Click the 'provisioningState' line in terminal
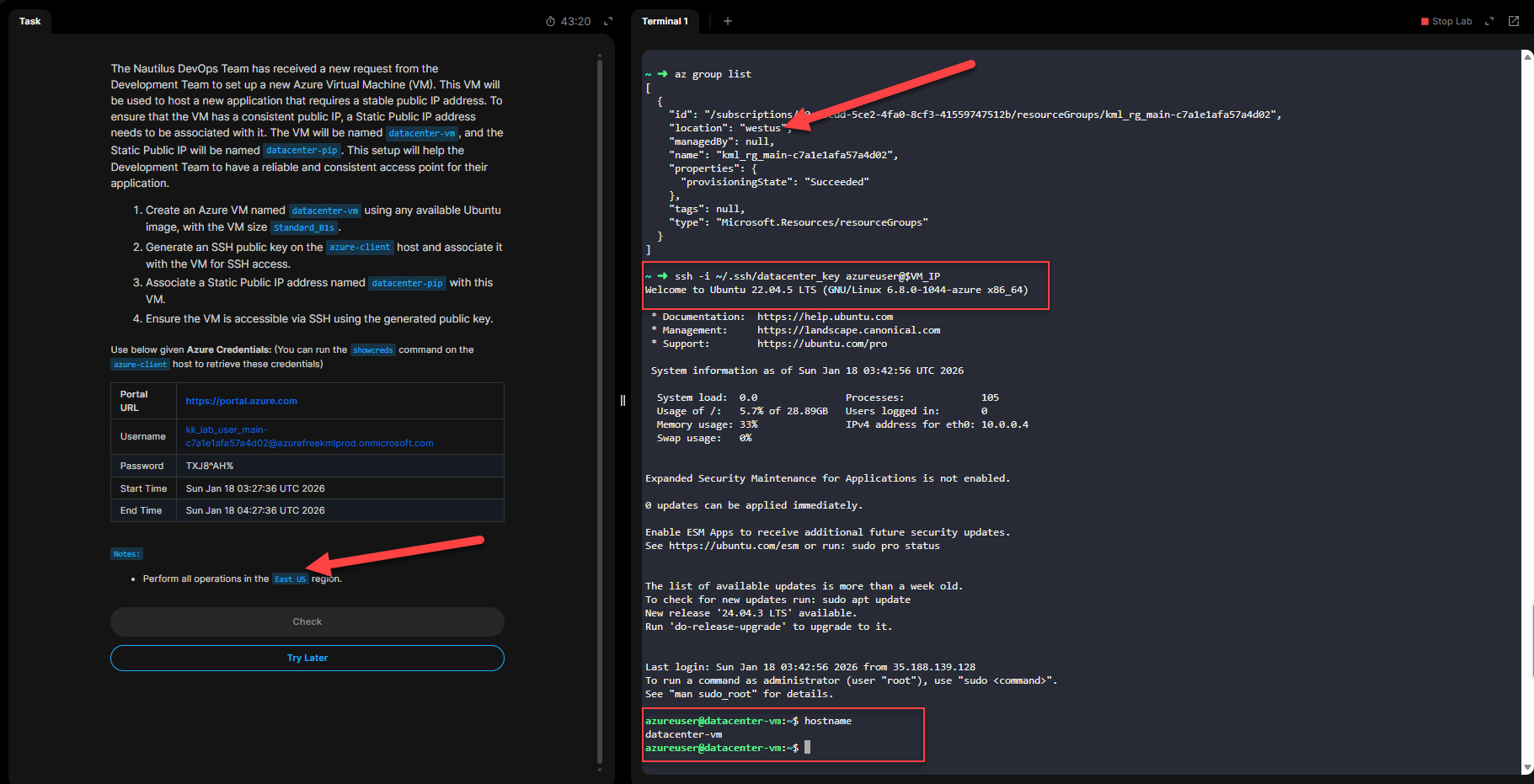Screen dimensions: 1534x784 pyautogui.click(x=774, y=182)
